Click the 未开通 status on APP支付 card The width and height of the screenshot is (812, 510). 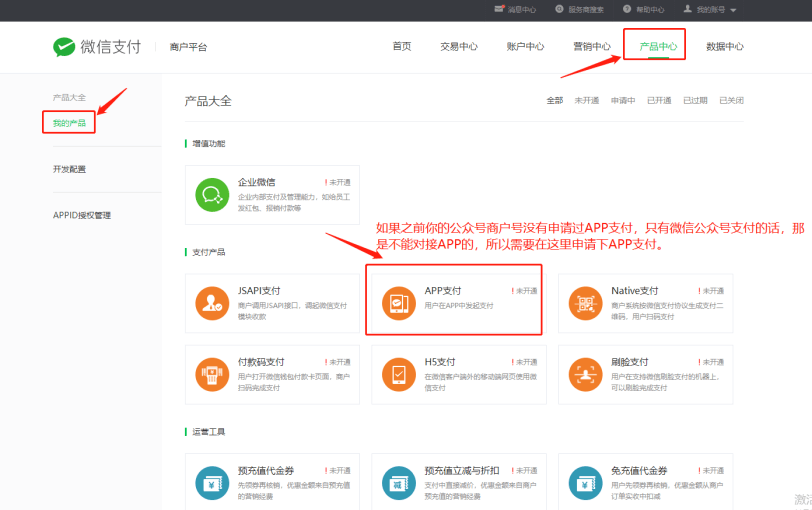coord(525,290)
